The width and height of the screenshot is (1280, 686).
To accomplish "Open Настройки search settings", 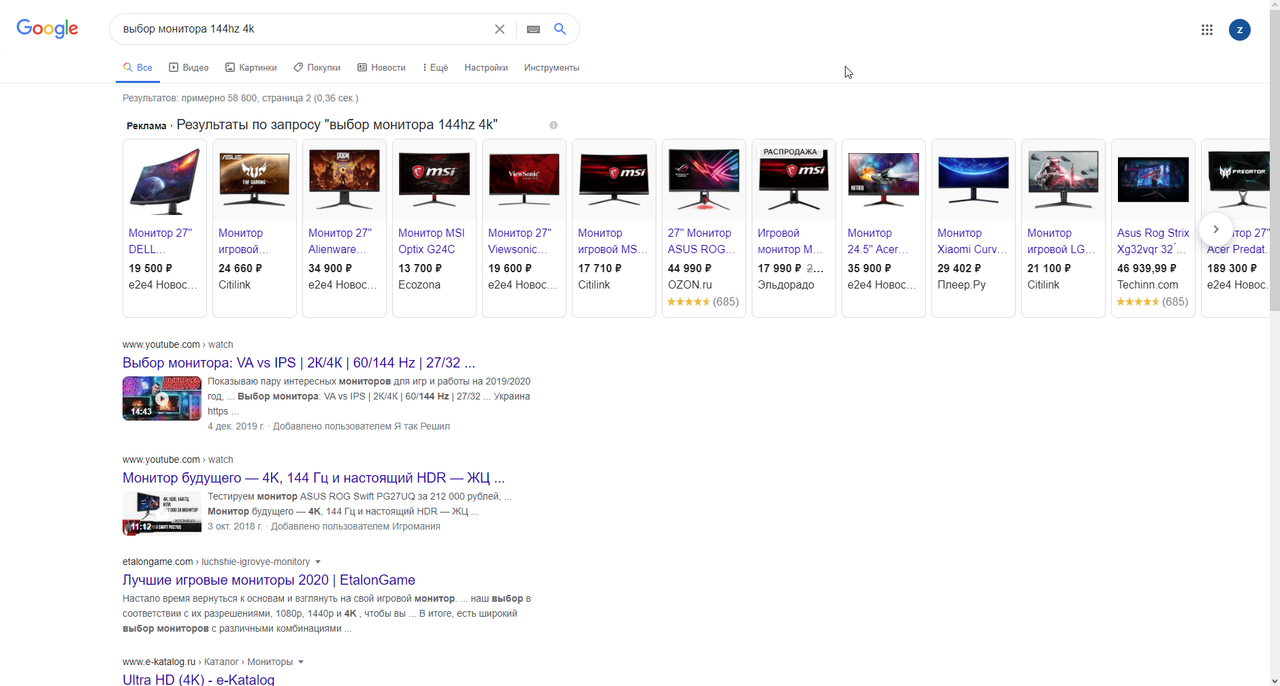I will click(x=486, y=68).
